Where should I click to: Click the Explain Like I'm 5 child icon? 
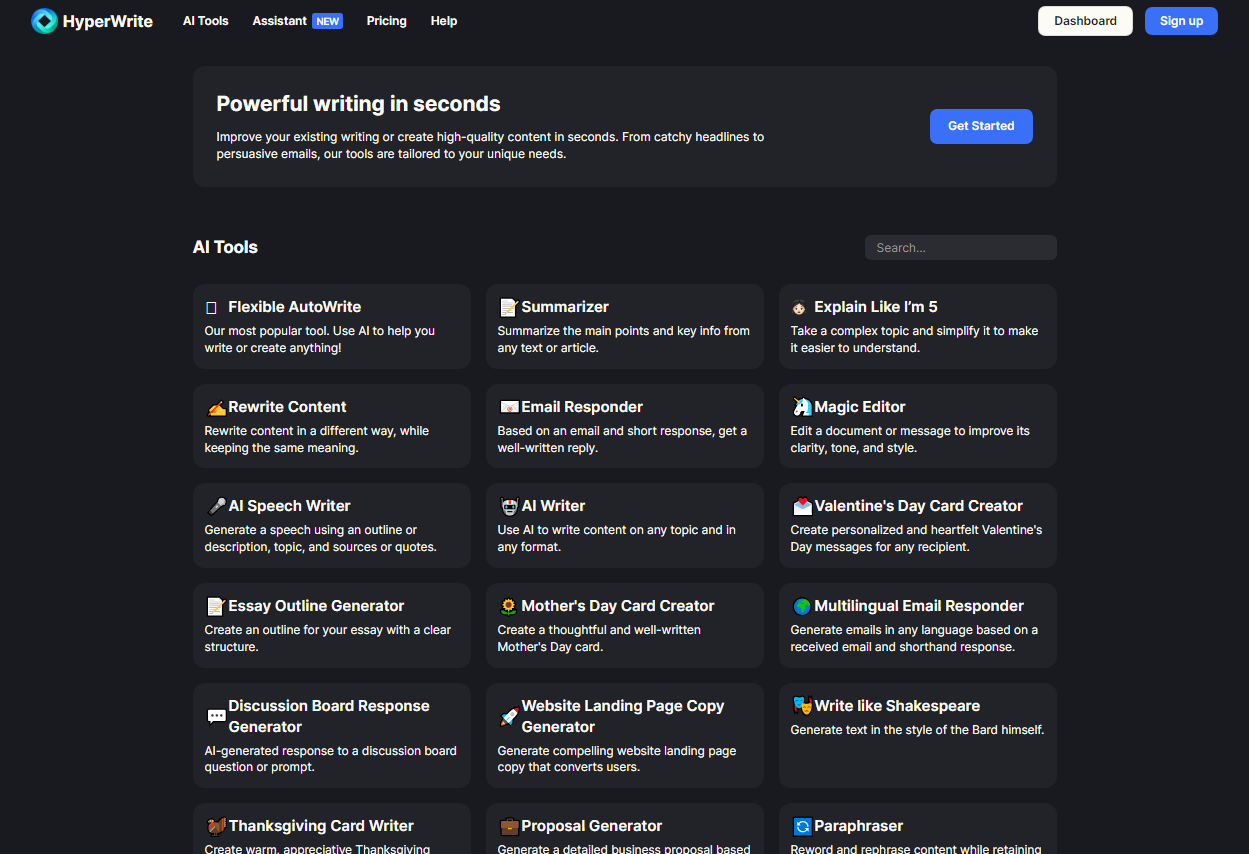pyautogui.click(x=799, y=308)
